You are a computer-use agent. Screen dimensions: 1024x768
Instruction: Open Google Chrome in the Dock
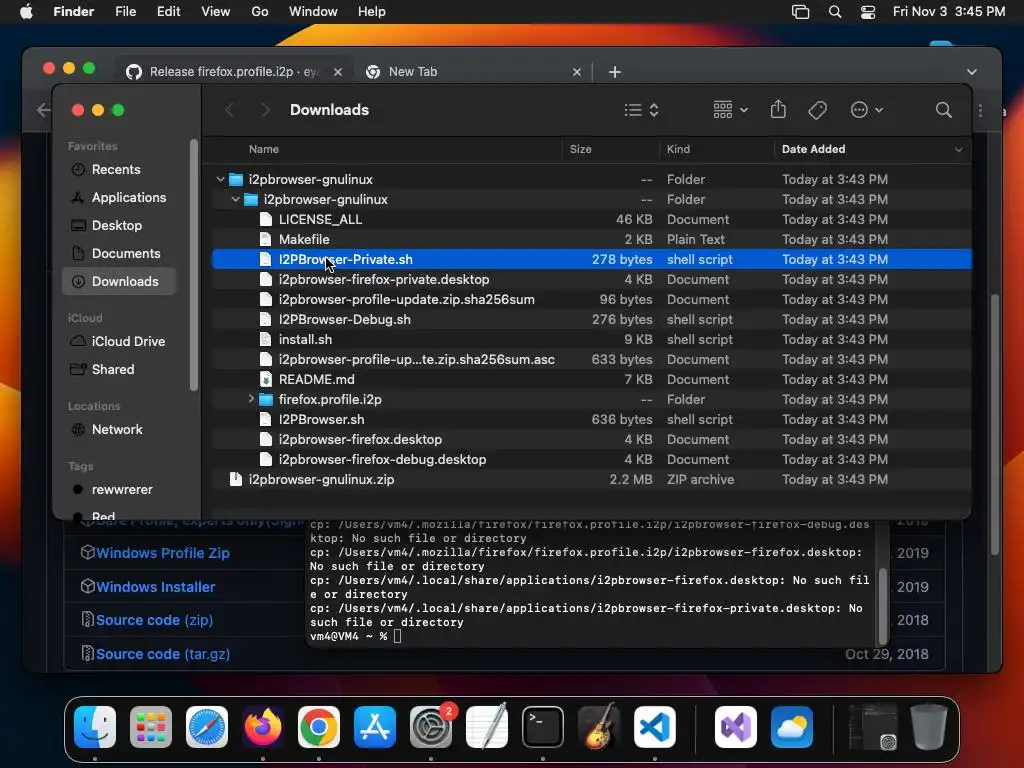click(319, 727)
